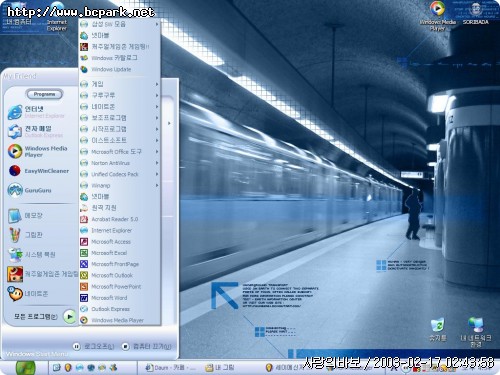This screenshot has height=375, width=500.
Task: Open Windows Update in programs list
Action: click(x=105, y=69)
